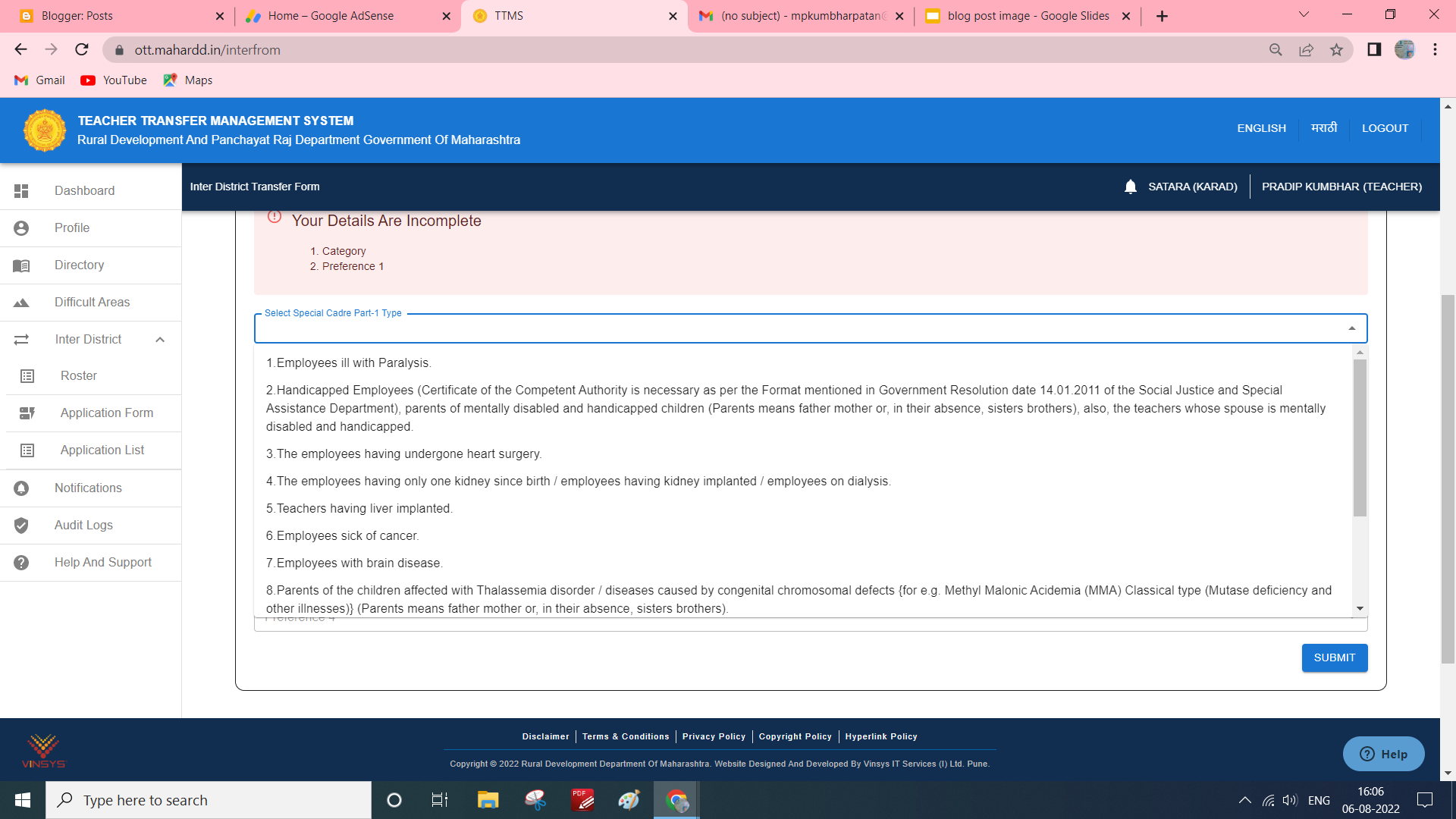Open File Explorer from taskbar
The width and height of the screenshot is (1456, 819).
pyautogui.click(x=488, y=800)
